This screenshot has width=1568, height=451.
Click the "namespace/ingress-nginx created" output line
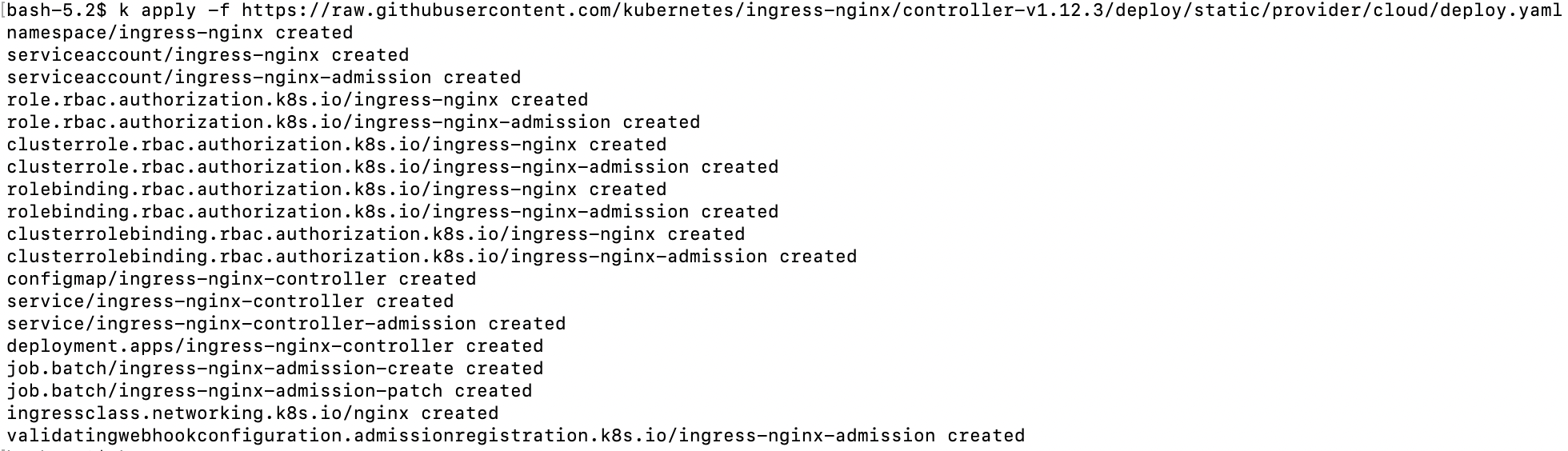[179, 33]
